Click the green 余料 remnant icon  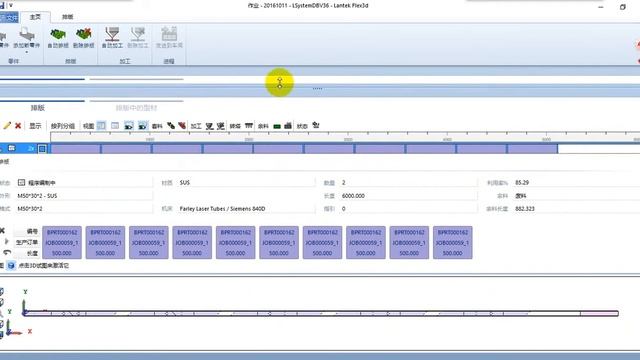tap(277, 126)
